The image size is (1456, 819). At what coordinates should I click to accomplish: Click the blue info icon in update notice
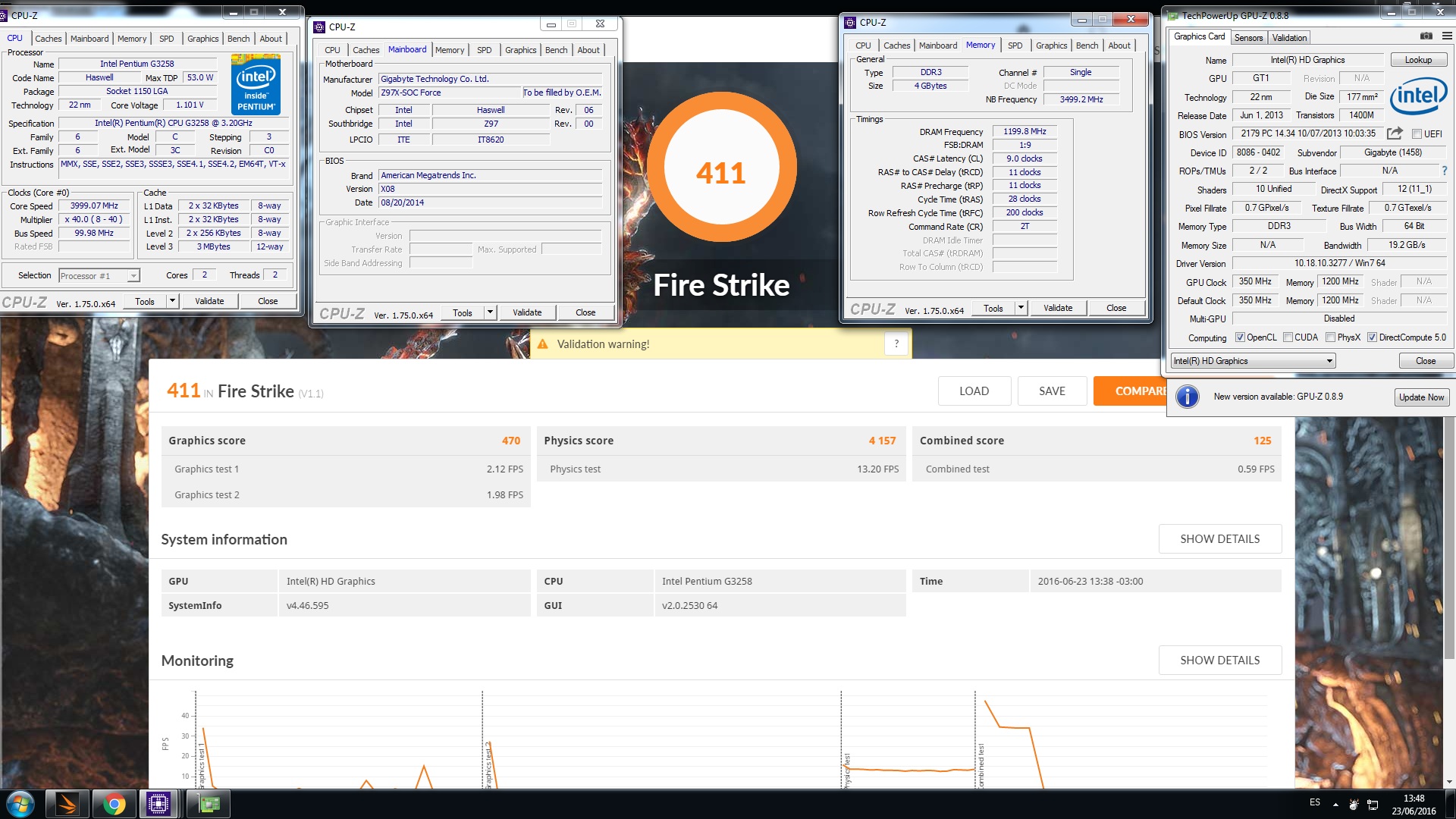pos(1187,397)
